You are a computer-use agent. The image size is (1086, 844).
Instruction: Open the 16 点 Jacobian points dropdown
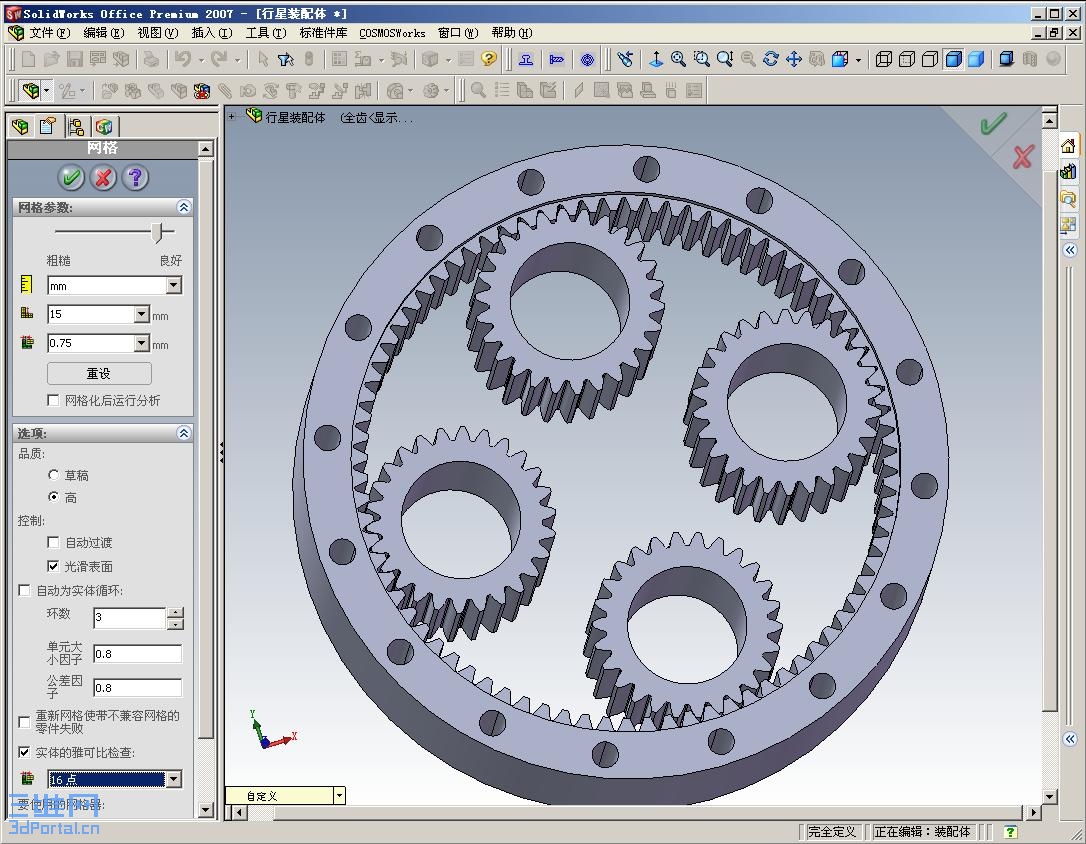174,779
